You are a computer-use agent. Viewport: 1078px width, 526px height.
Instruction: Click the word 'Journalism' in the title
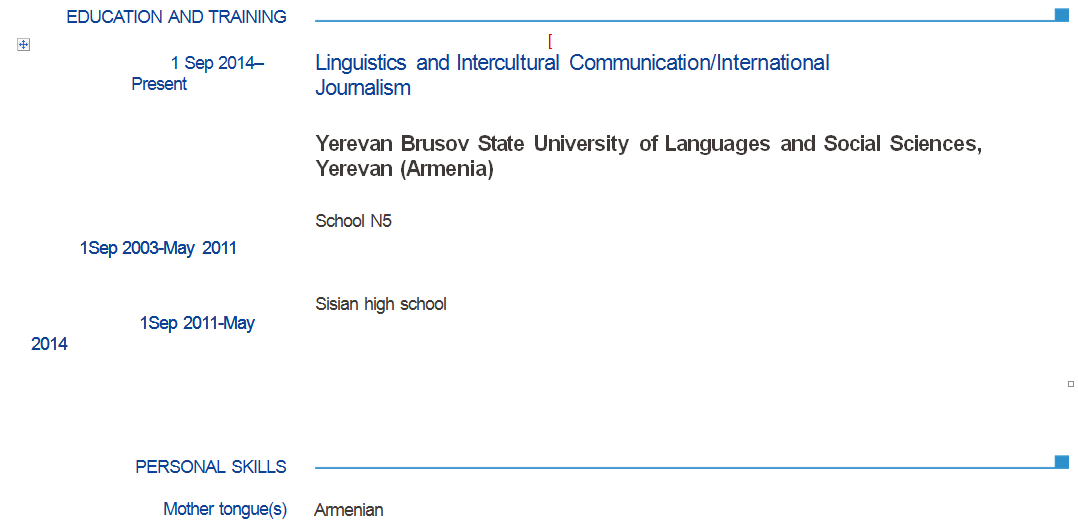click(x=363, y=88)
